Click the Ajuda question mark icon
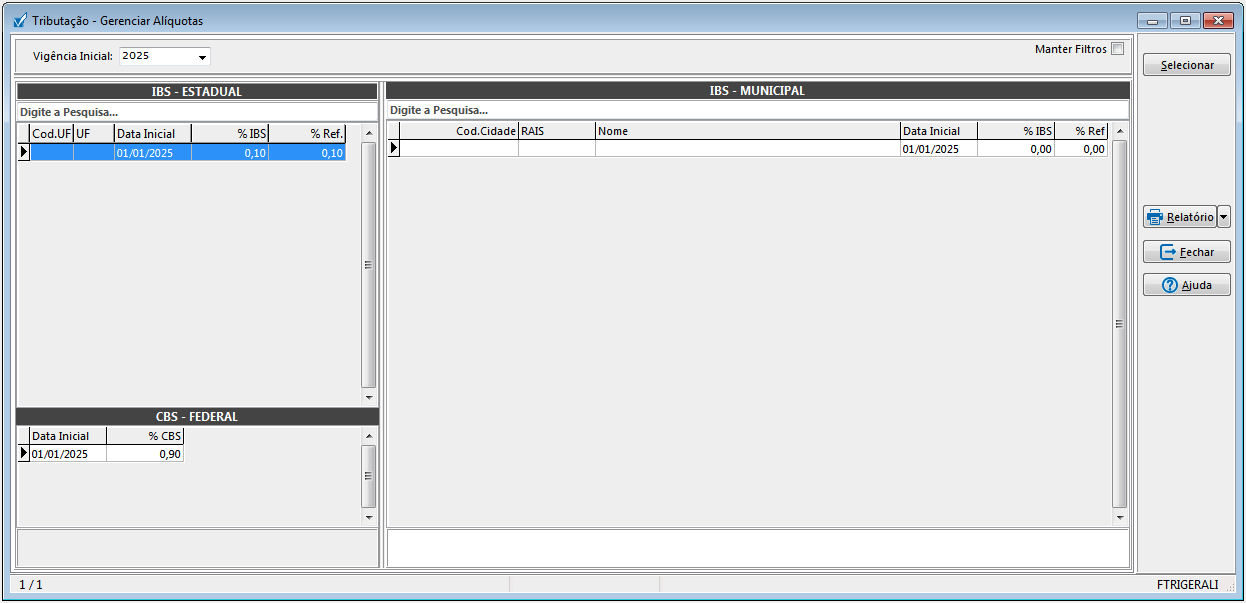The height and width of the screenshot is (603, 1246). pyautogui.click(x=1169, y=285)
